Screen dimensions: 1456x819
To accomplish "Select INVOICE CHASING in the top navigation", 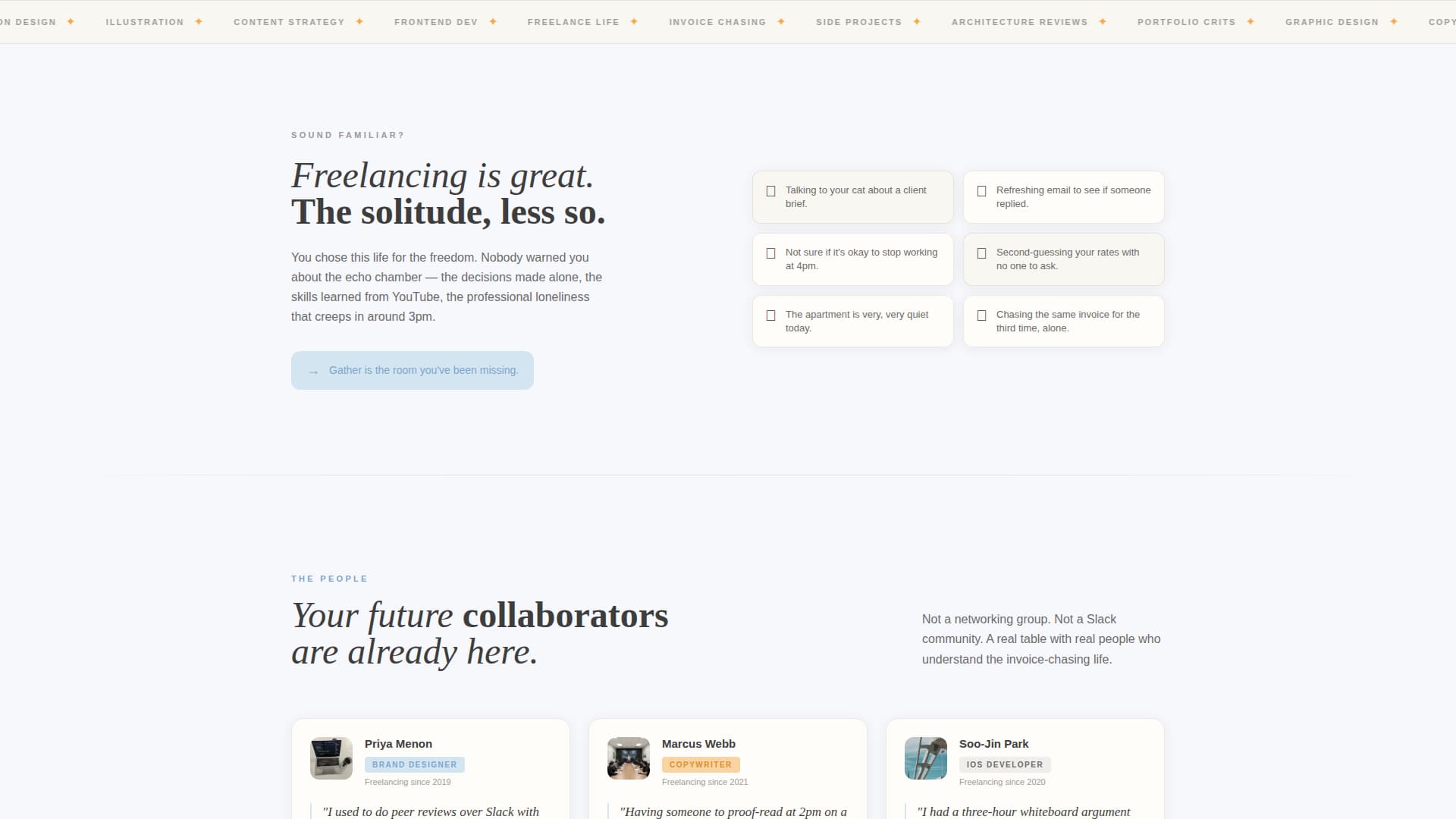I will [x=718, y=22].
